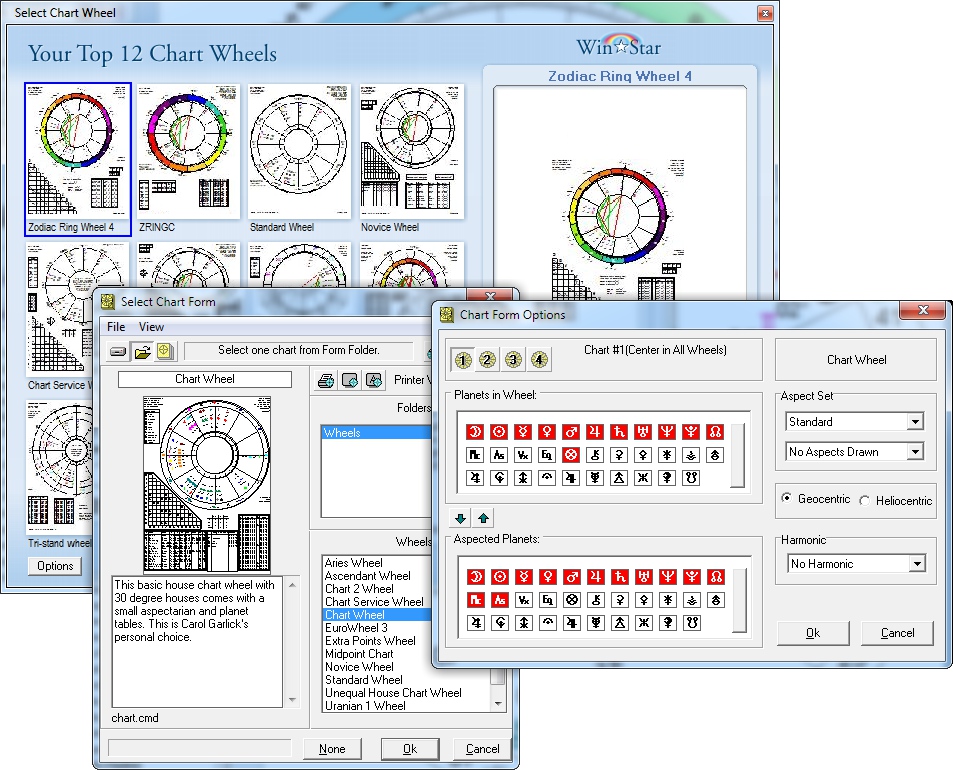Select chart number 3 button
This screenshot has width=953, height=770.
tap(513, 360)
